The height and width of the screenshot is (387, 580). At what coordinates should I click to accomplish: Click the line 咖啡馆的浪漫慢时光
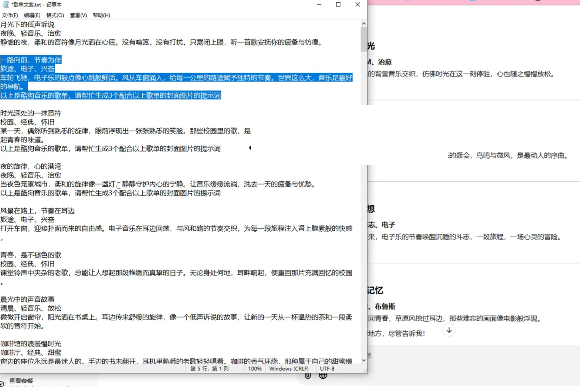coord(31,344)
